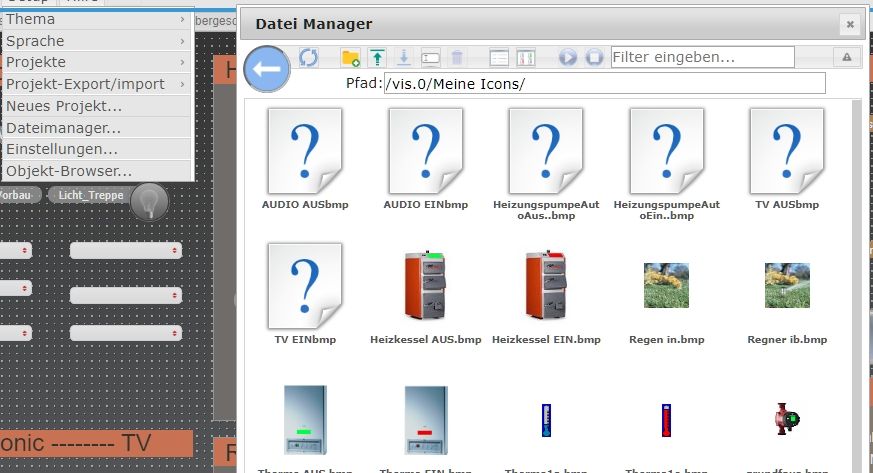Open the Projekte submenu

click(96, 62)
